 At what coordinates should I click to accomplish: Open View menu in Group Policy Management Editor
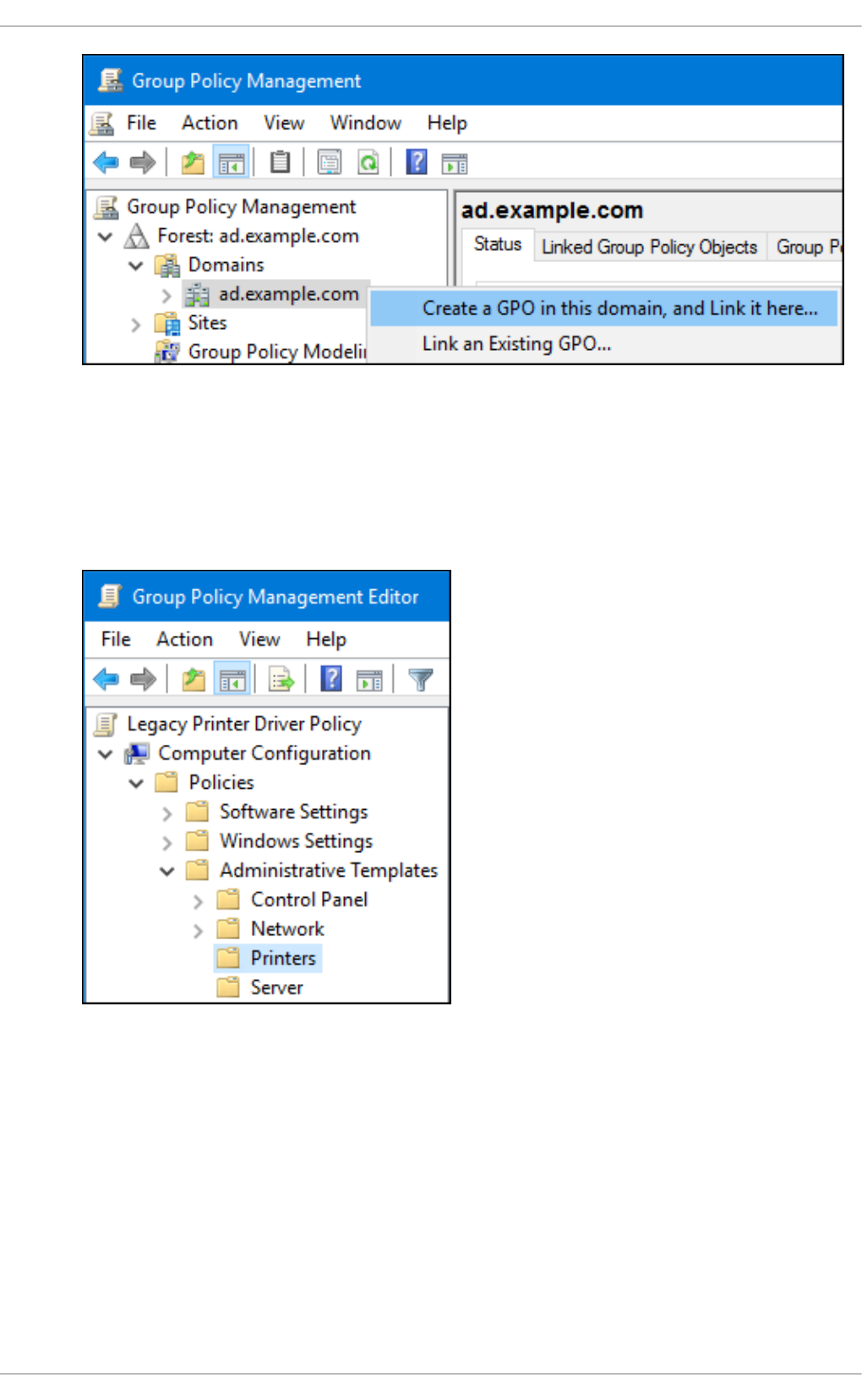[259, 639]
